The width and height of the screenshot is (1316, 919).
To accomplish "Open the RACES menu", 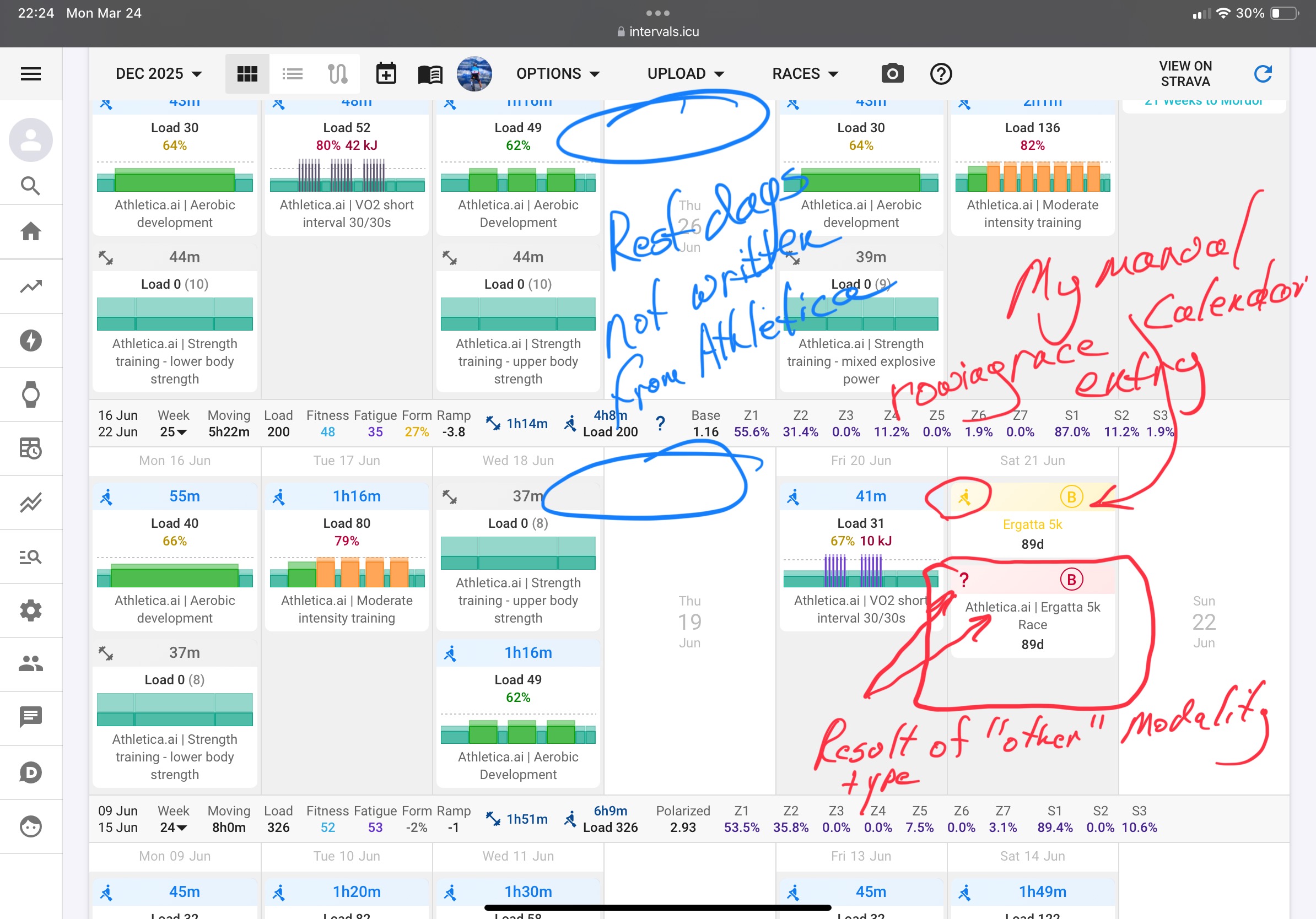I will coord(805,74).
